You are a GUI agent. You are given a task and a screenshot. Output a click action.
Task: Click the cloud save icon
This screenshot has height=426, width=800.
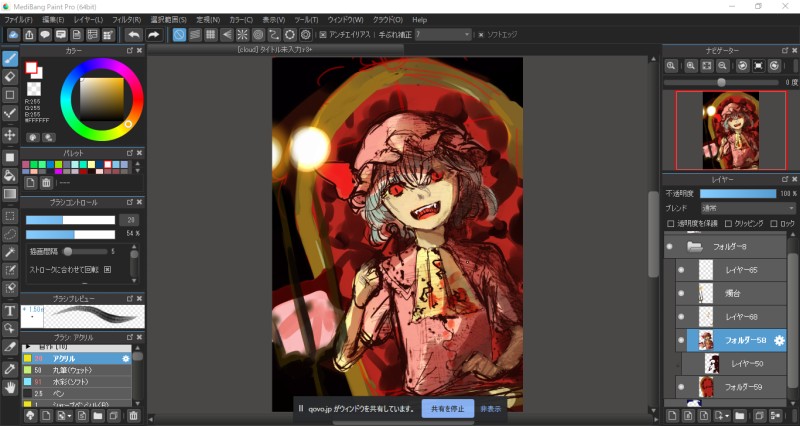point(13,35)
